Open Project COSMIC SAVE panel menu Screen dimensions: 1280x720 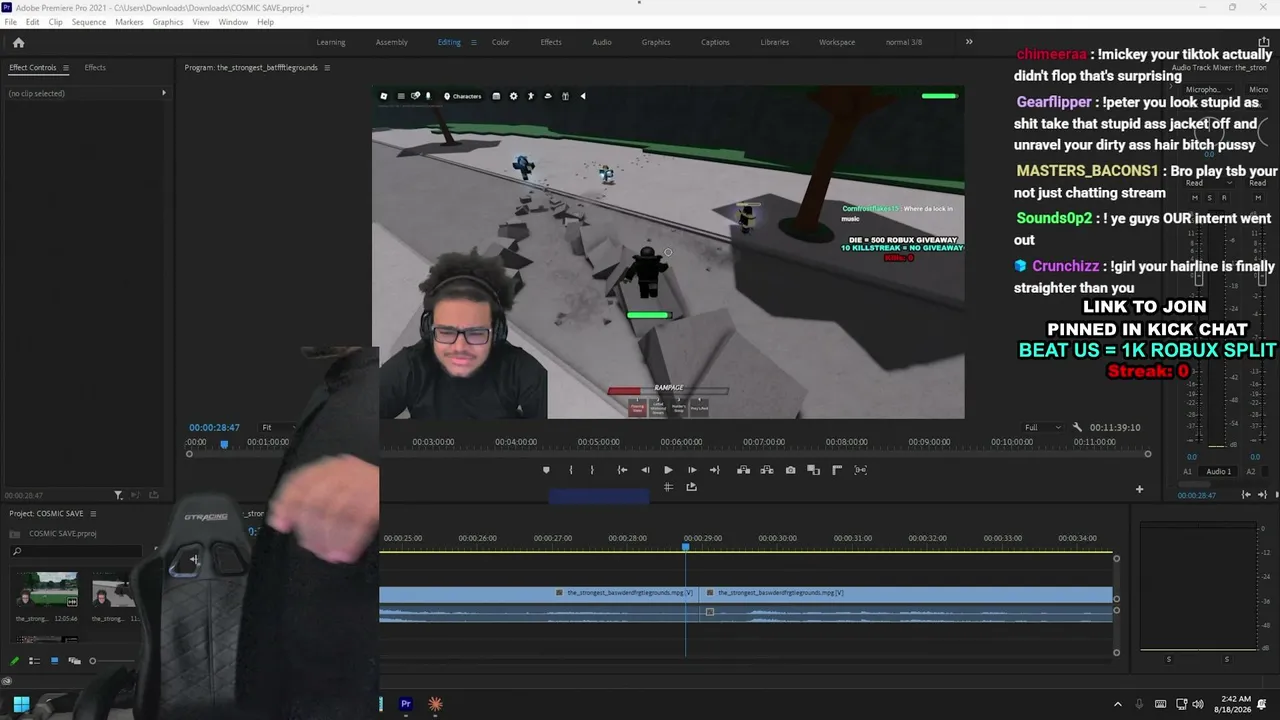[93, 514]
